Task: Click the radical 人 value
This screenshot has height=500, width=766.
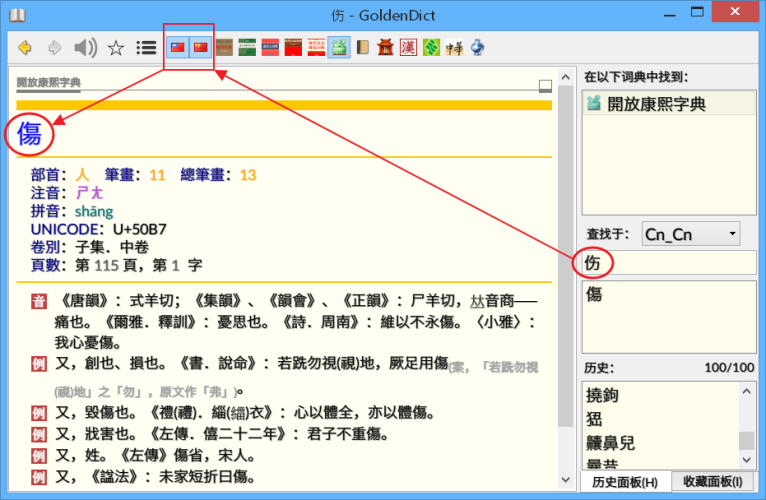Action: (83, 174)
